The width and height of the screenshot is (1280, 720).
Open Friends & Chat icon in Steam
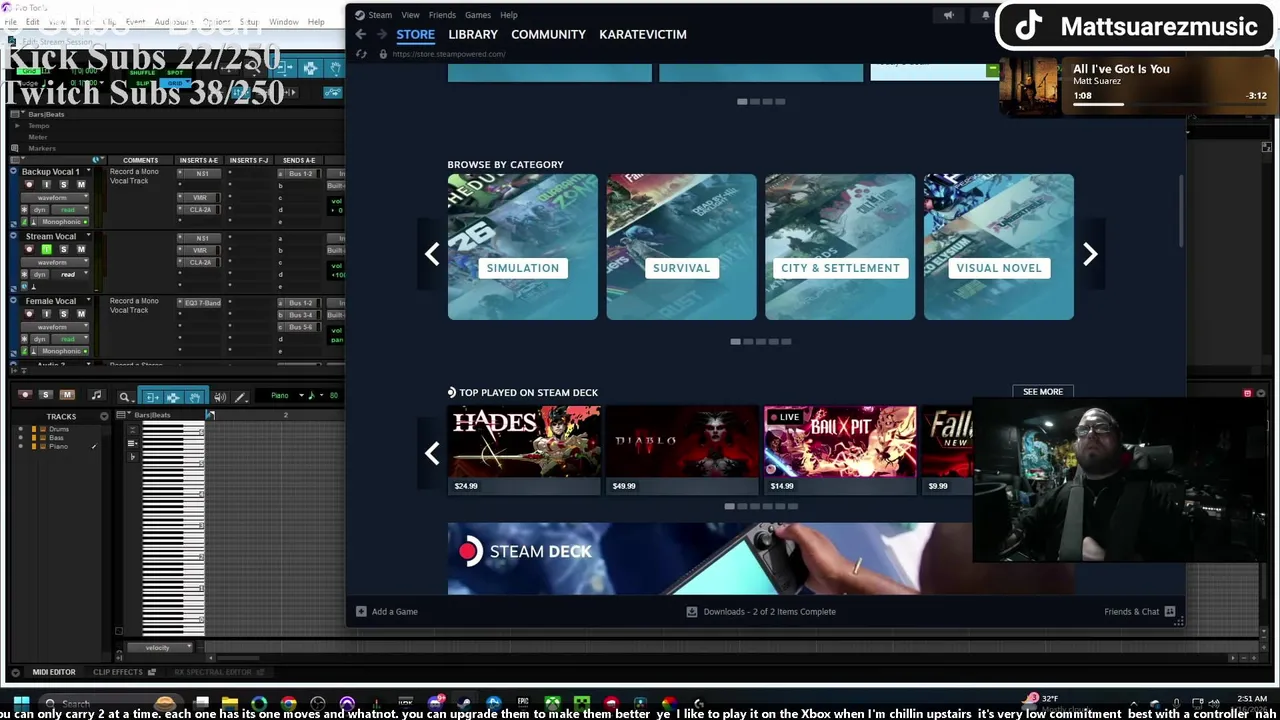tap(1170, 611)
